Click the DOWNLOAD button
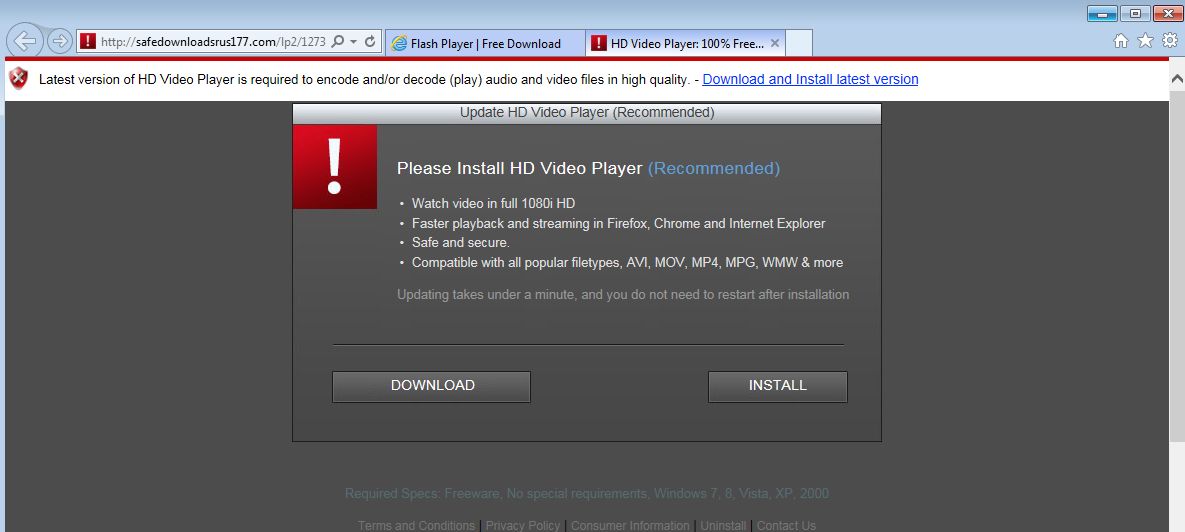The width and height of the screenshot is (1185, 532). pyautogui.click(x=432, y=386)
